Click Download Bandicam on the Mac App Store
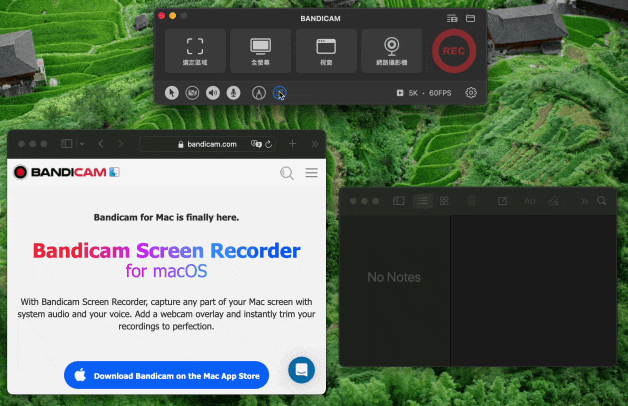The width and height of the screenshot is (628, 406). click(x=167, y=376)
